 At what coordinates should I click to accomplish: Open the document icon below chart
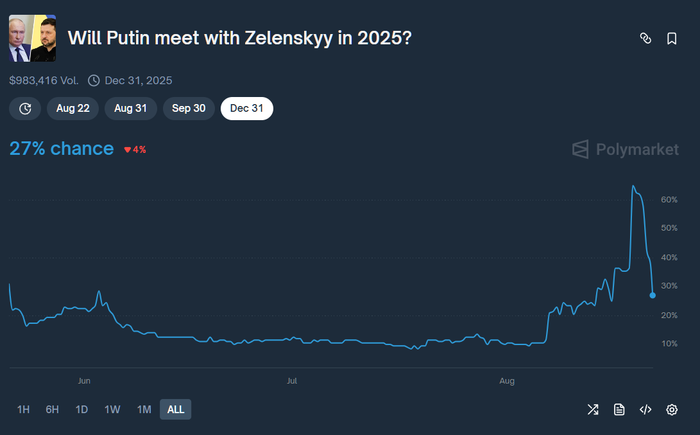click(619, 409)
